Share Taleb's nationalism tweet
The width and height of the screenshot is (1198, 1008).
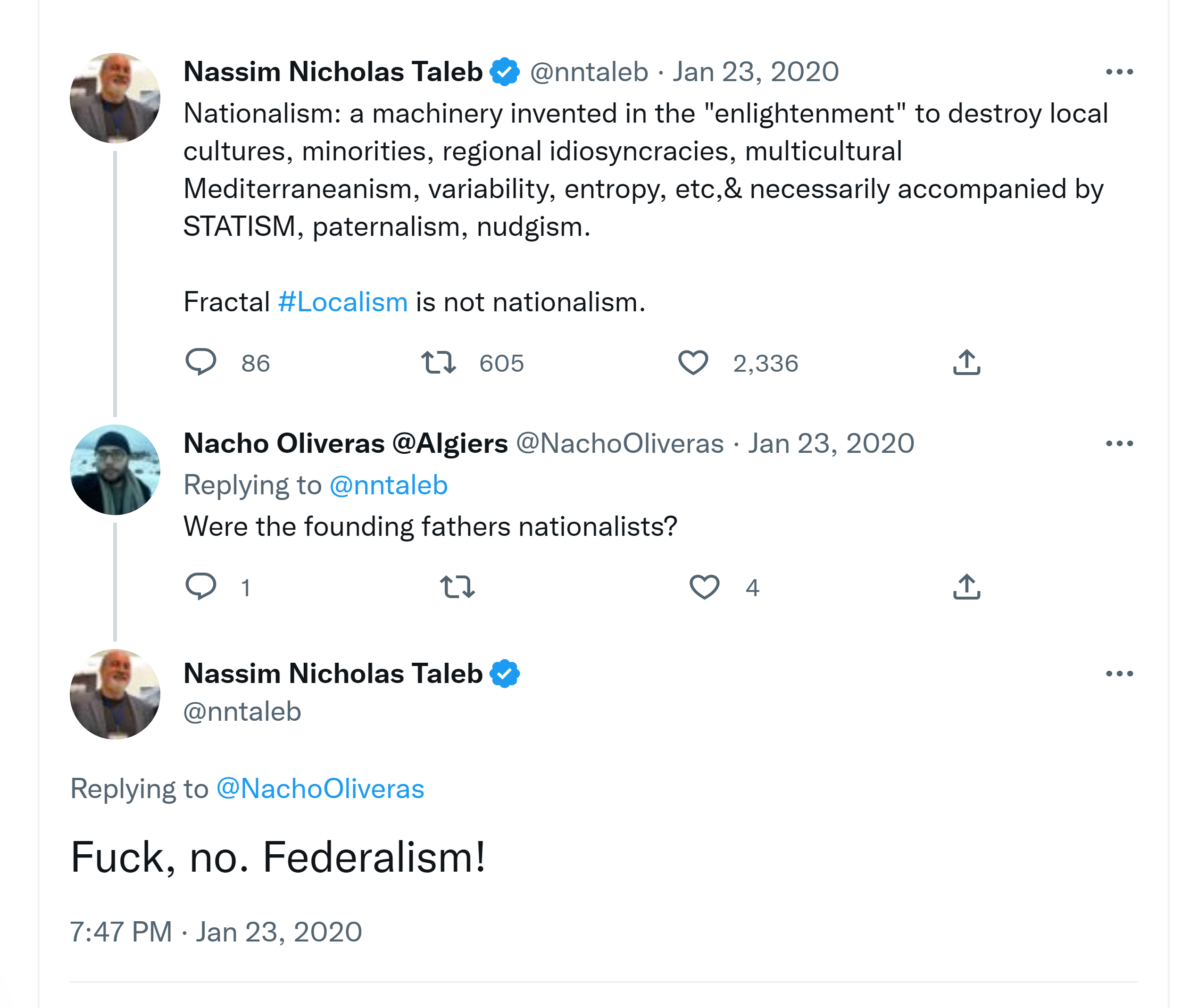click(966, 362)
